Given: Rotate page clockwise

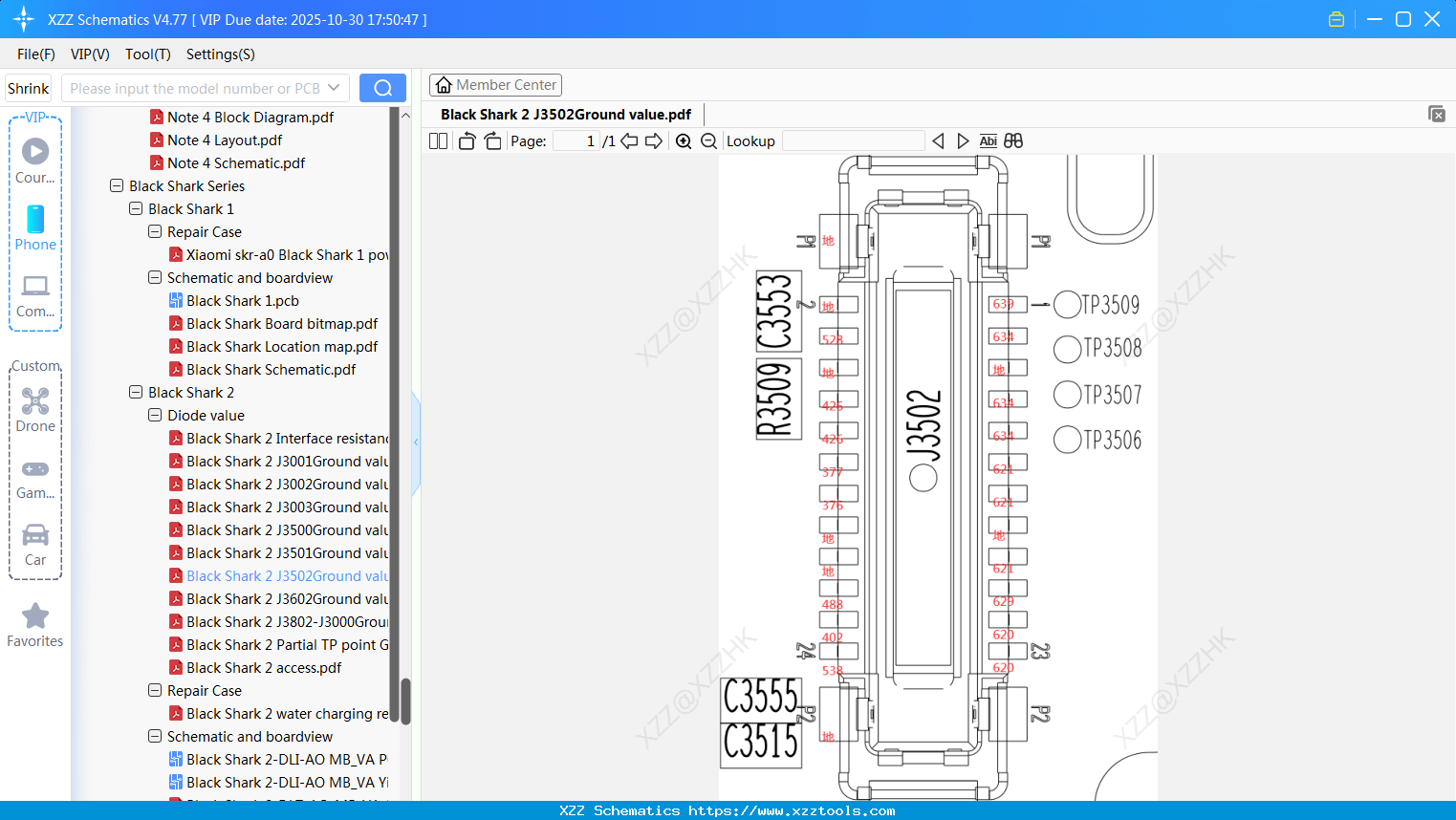Looking at the screenshot, I should [x=492, y=140].
